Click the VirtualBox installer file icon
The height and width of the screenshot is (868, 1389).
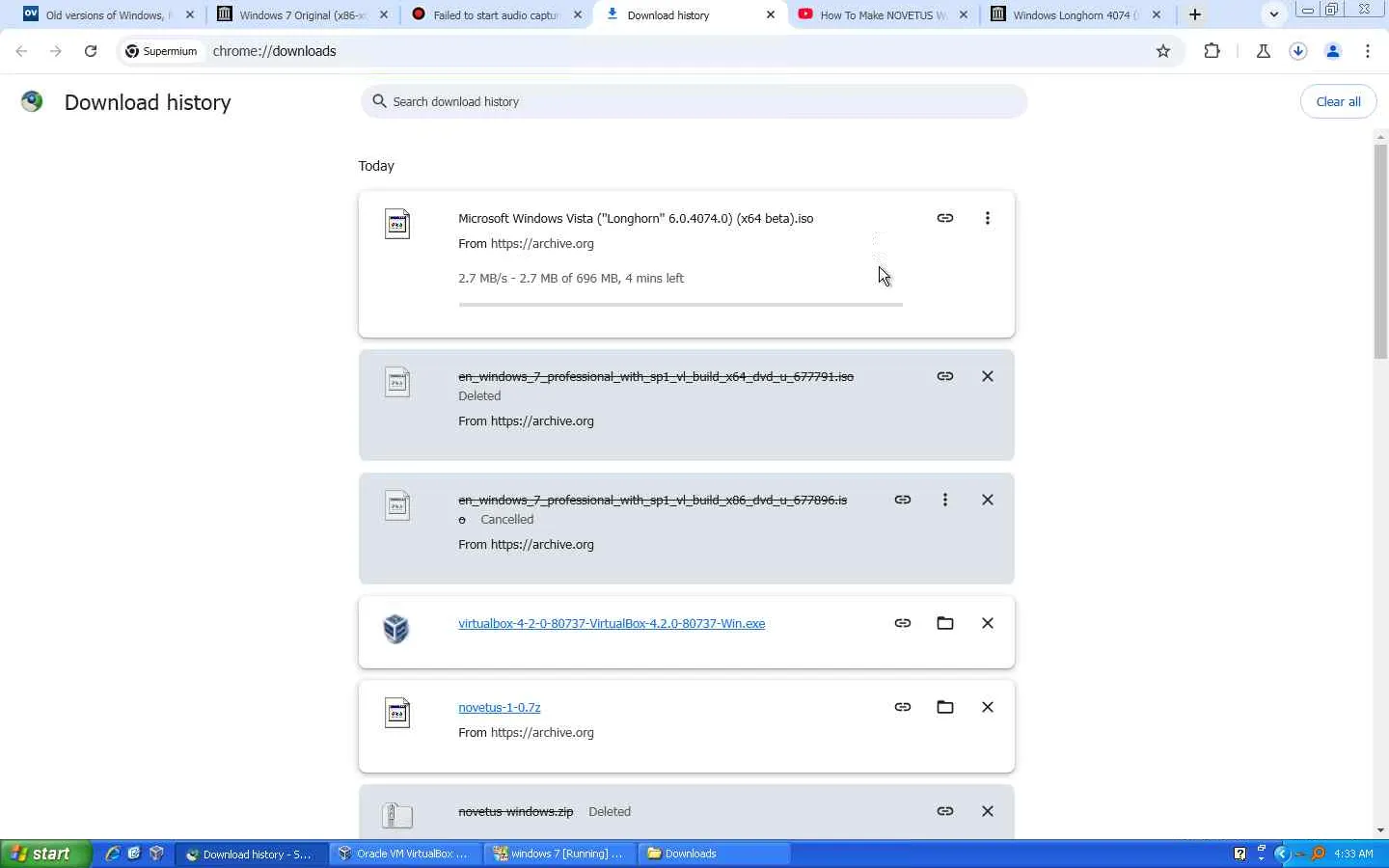point(396,629)
